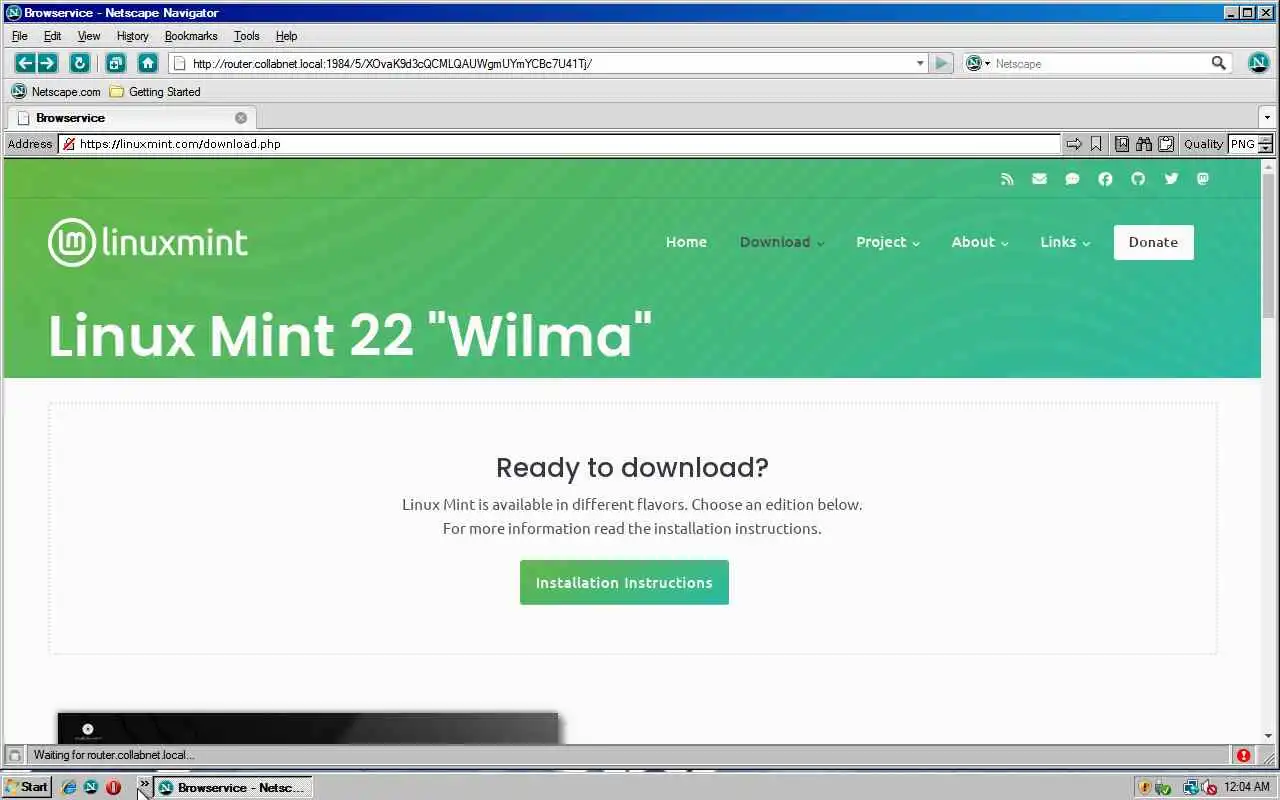
Task: Open the File menu
Action: [x=20, y=36]
